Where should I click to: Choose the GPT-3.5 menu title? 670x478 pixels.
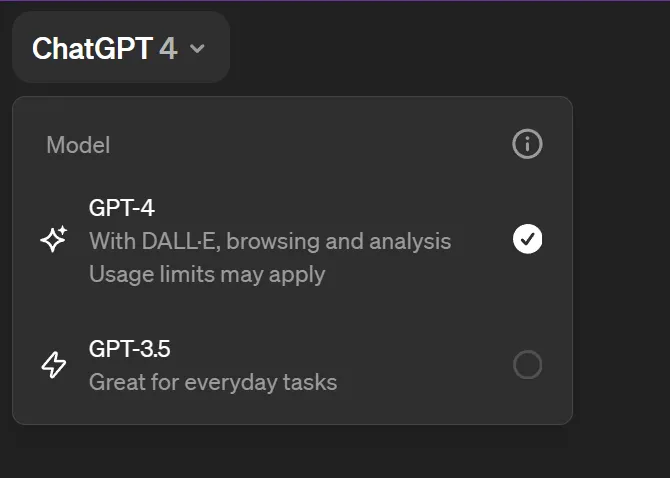pyautogui.click(x=130, y=349)
